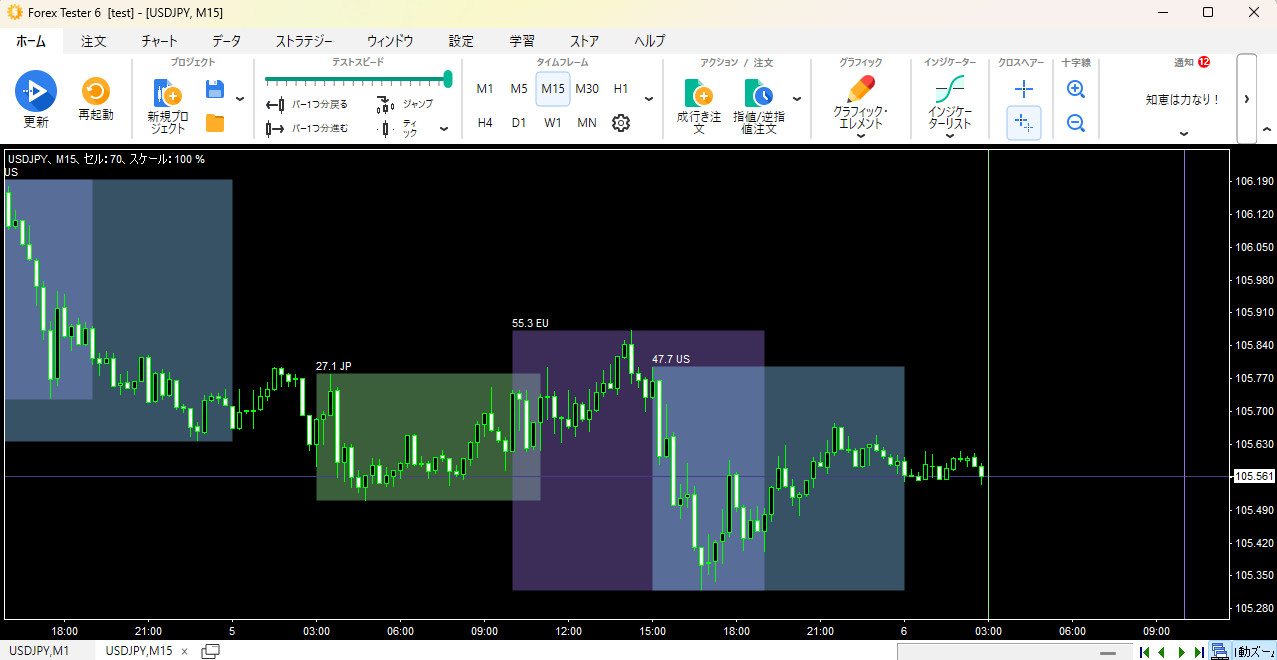Show more ribbon groups with right arrow
Image resolution: width=1277 pixels, height=660 pixels.
coord(1247,99)
